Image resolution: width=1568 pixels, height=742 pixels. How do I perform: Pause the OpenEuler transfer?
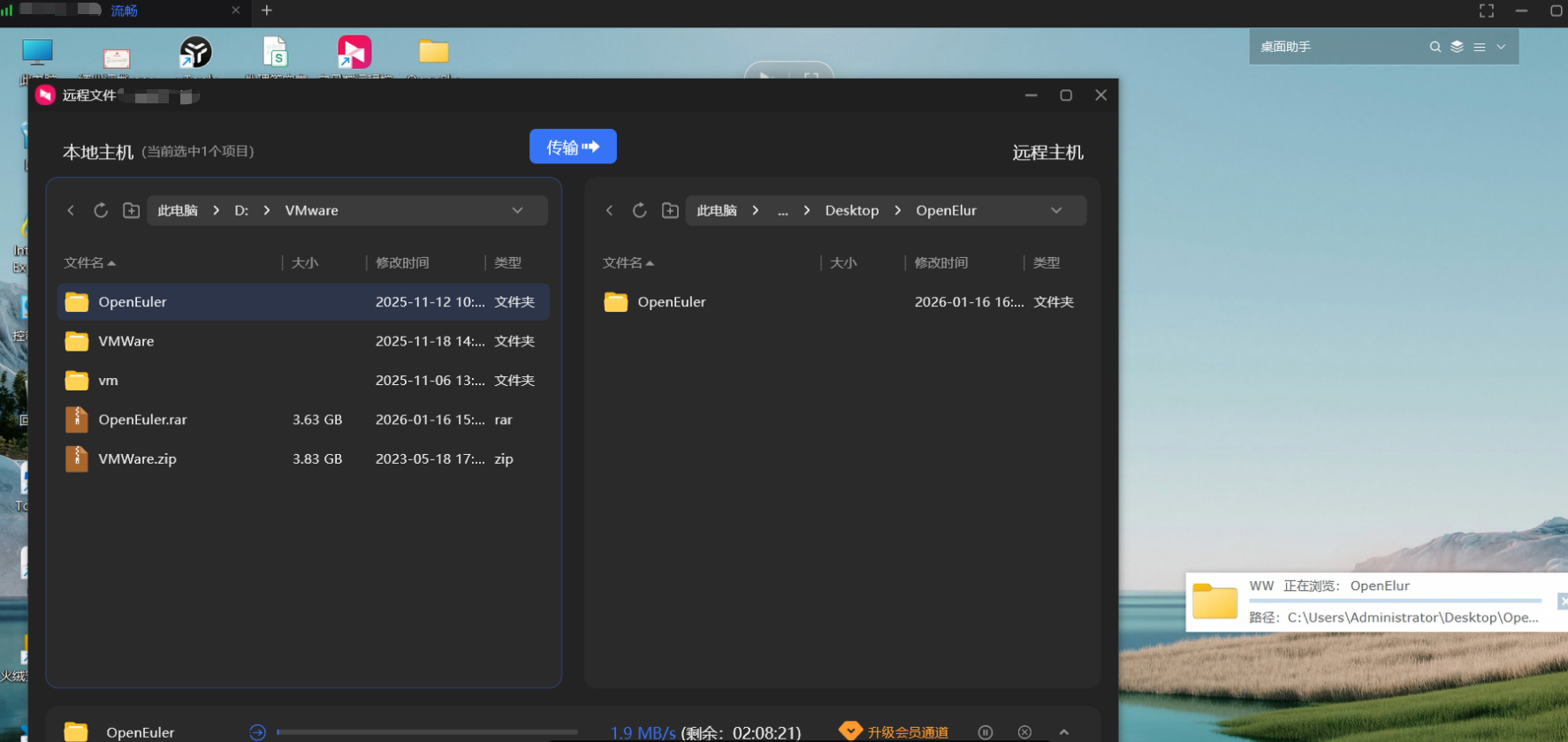[985, 732]
